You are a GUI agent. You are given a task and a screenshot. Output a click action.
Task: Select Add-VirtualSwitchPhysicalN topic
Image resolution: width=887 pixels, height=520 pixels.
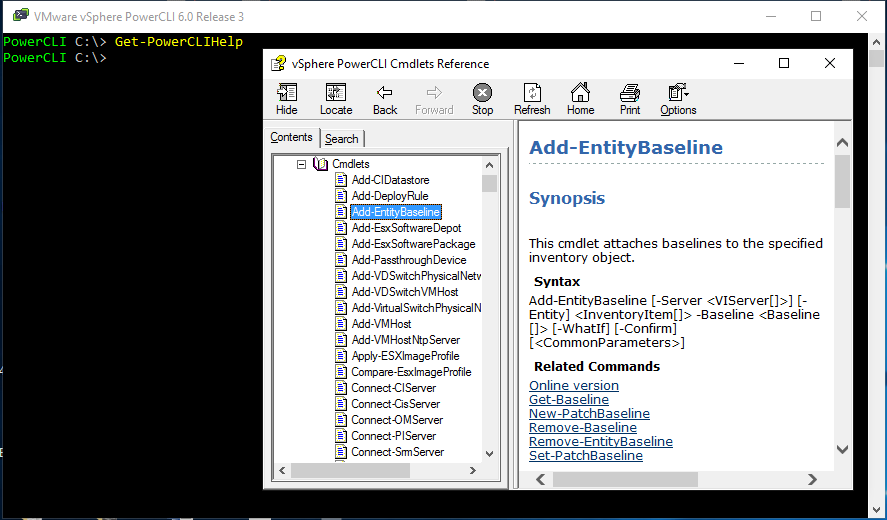tap(416, 308)
